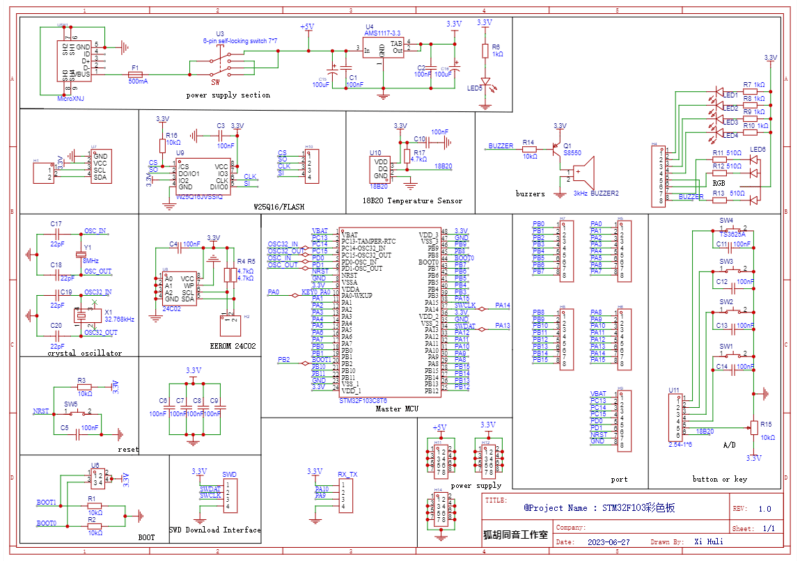
Task: Click the U10 18B20 sensor component
Action: (380, 170)
